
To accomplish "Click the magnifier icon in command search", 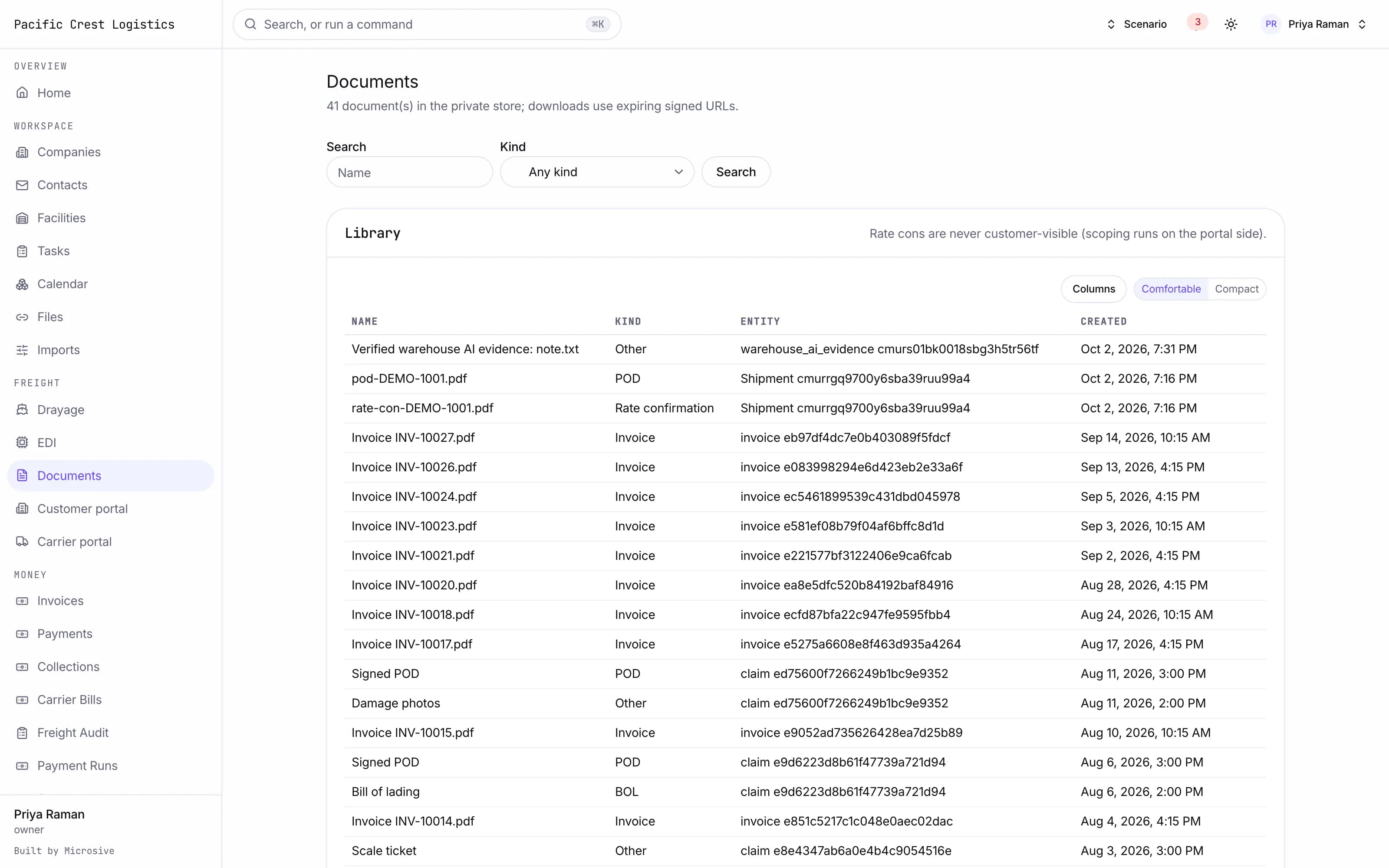I will tap(250, 24).
